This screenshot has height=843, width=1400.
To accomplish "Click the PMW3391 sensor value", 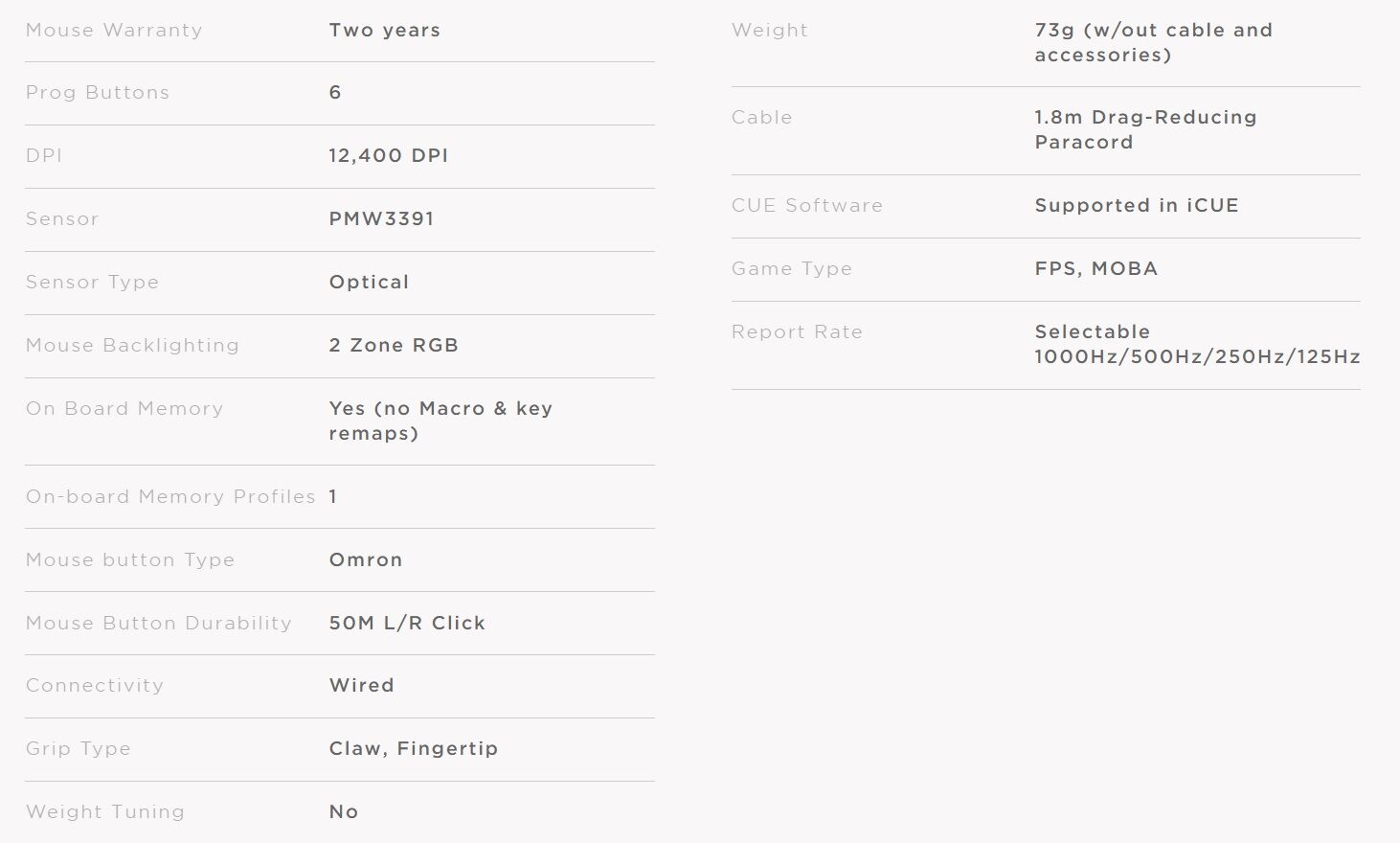I will [381, 219].
